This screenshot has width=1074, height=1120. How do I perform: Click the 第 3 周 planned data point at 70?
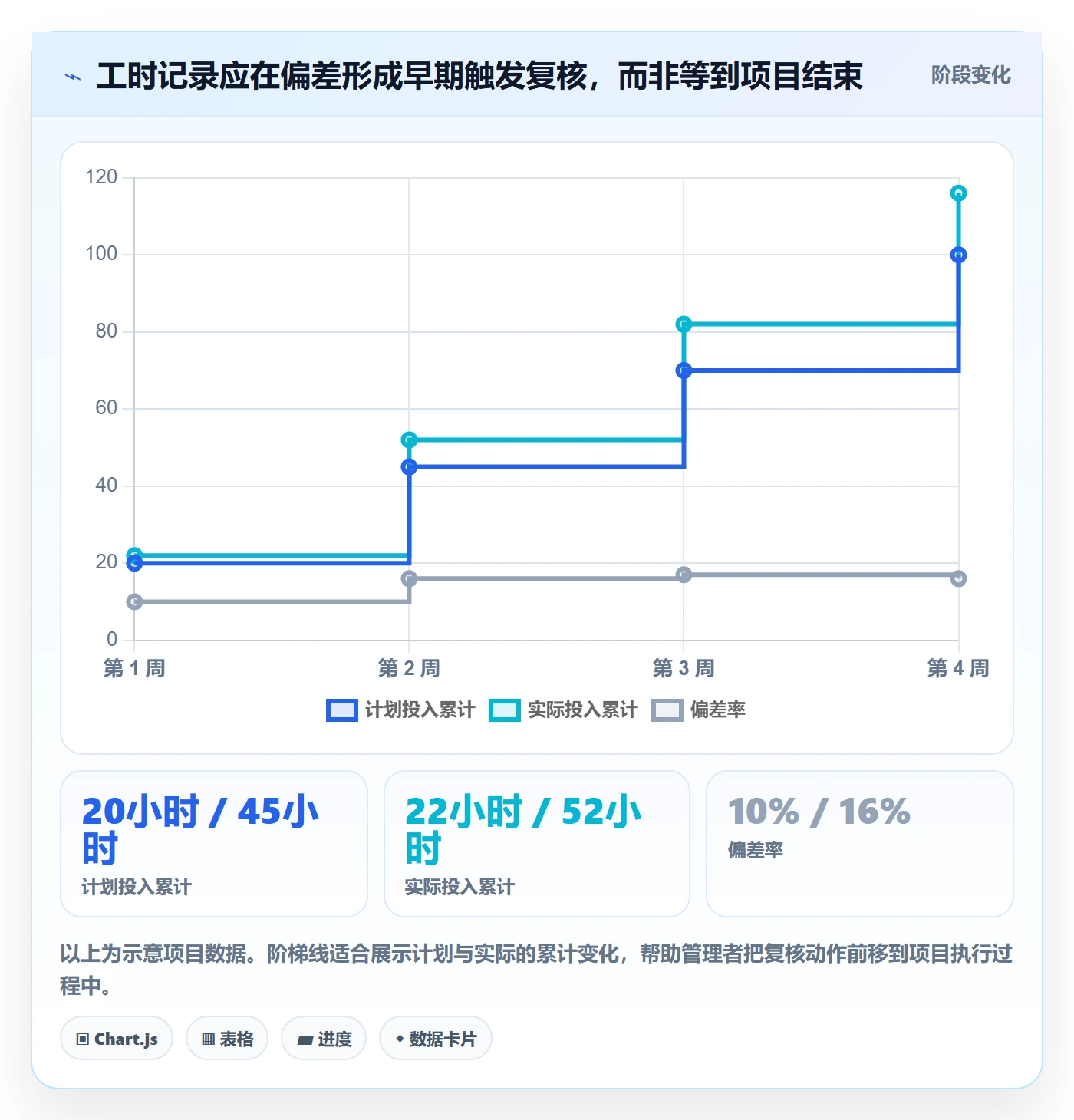(x=684, y=371)
